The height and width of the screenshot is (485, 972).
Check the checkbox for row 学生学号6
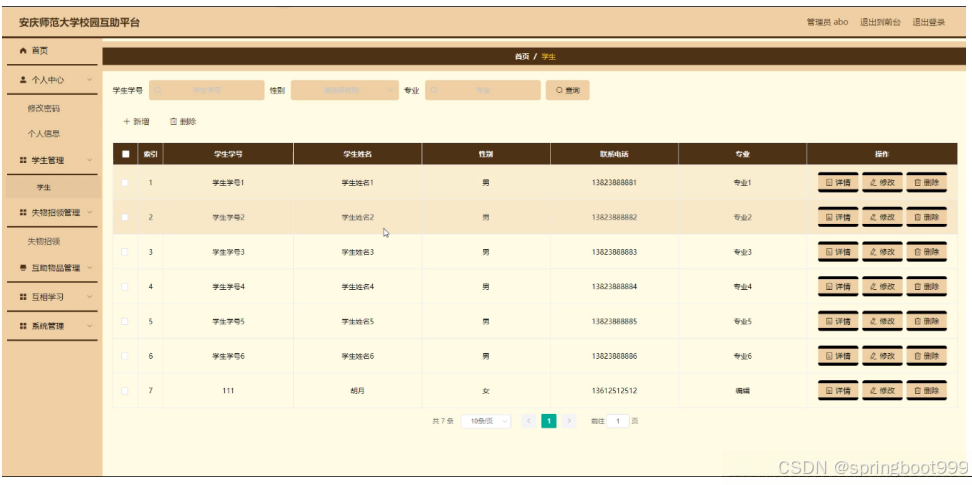125,357
